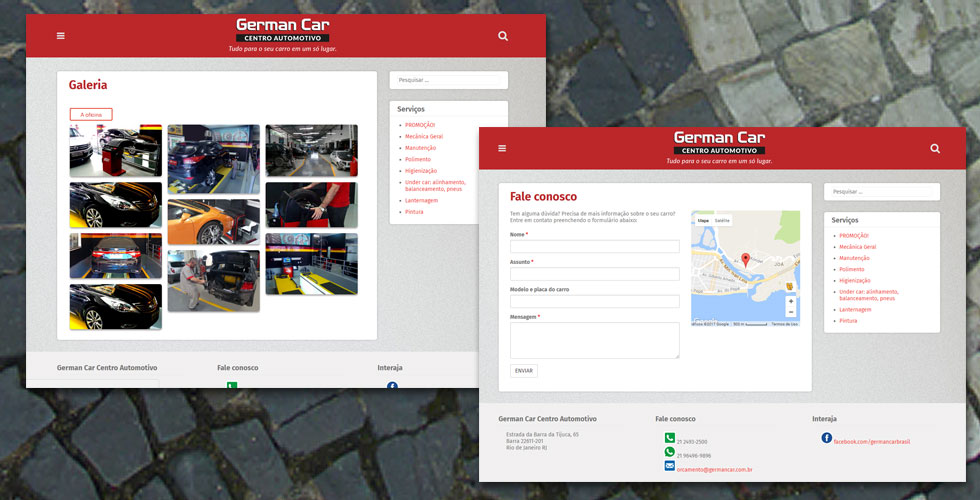Viewport: 980px width, 500px height.
Task: Focus the Mensagem text area
Action: [594, 340]
